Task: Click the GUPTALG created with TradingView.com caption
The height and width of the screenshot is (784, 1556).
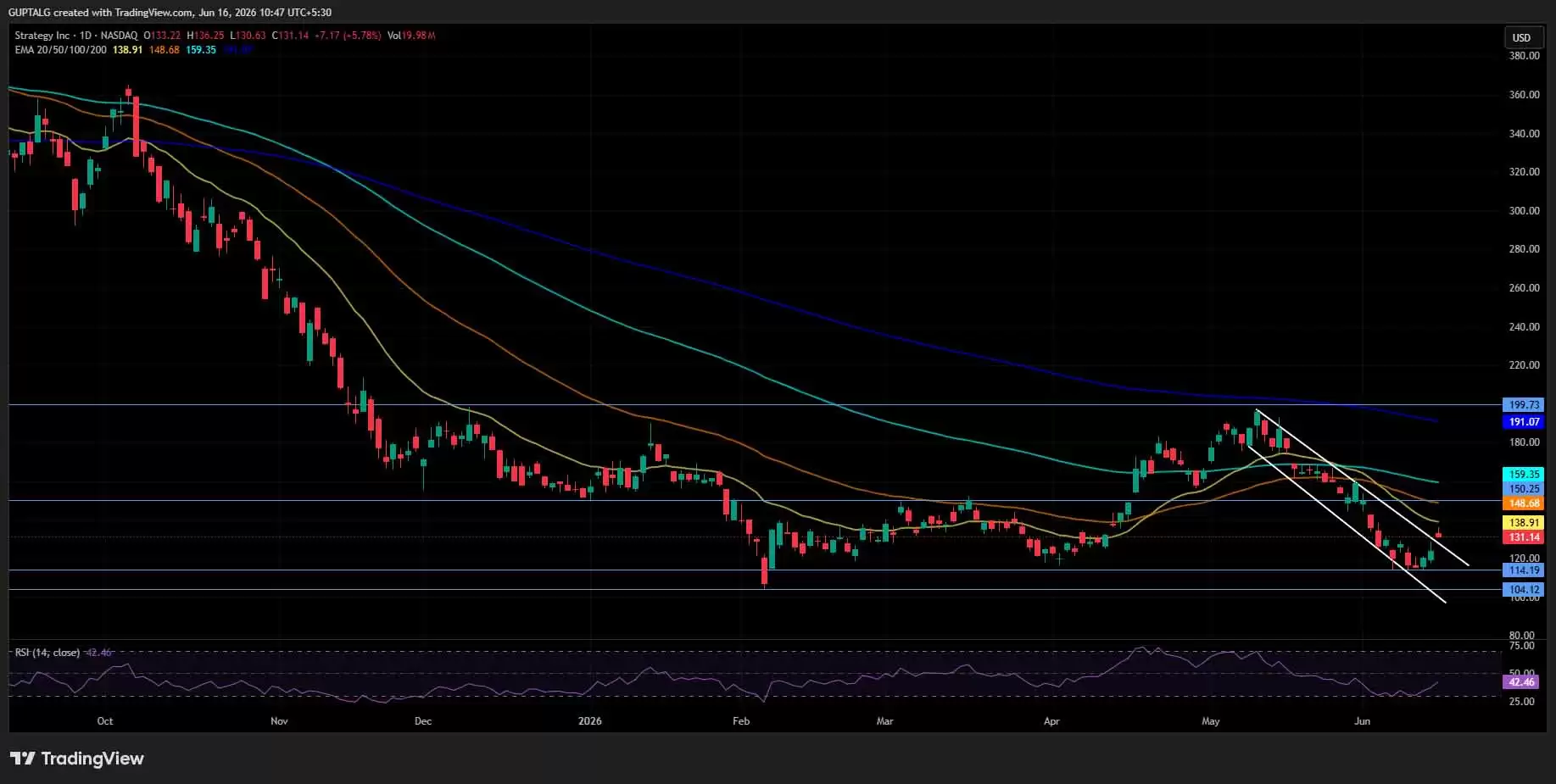Action: pos(170,13)
